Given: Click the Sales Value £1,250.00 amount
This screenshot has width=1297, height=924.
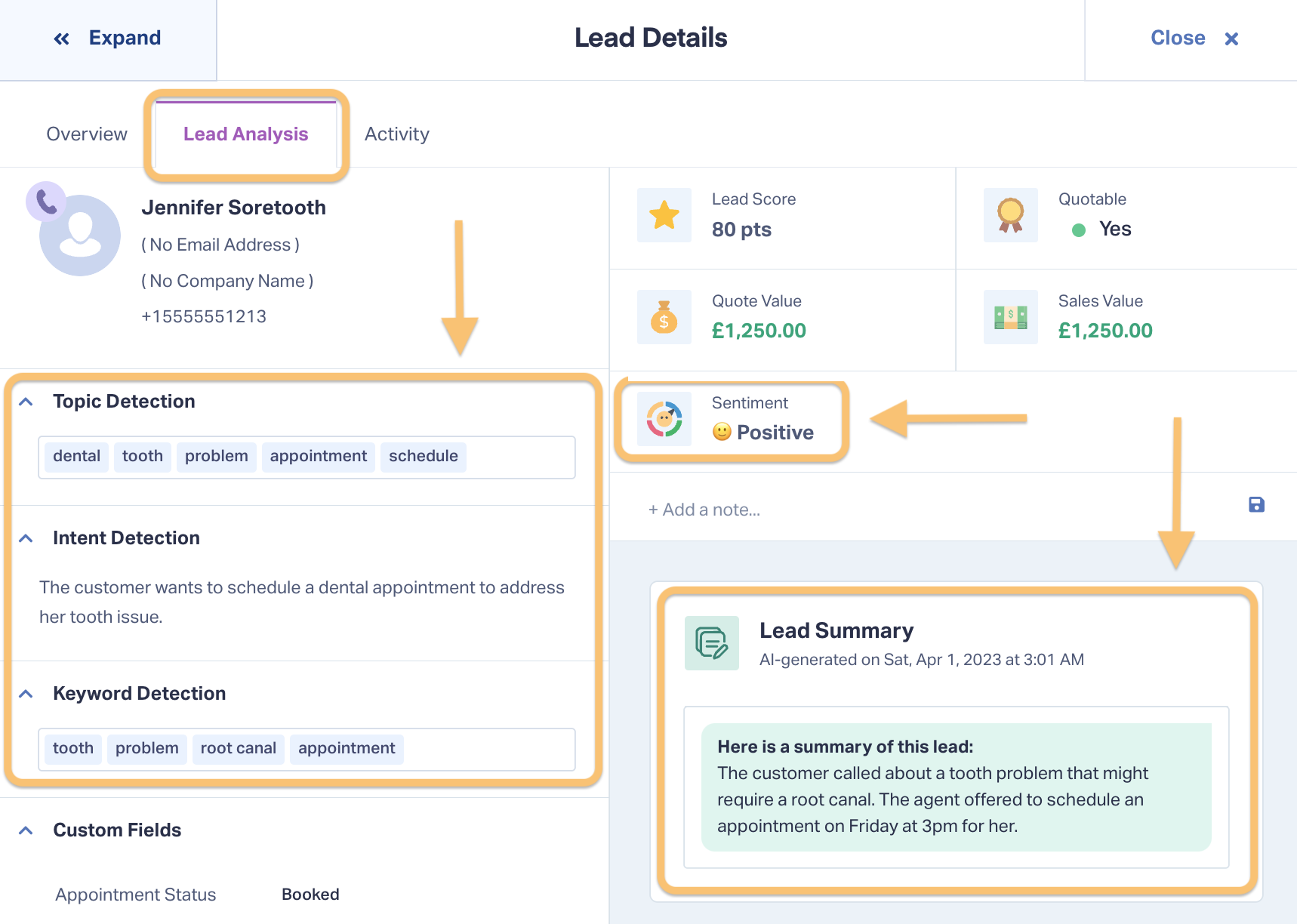Looking at the screenshot, I should point(1105,331).
